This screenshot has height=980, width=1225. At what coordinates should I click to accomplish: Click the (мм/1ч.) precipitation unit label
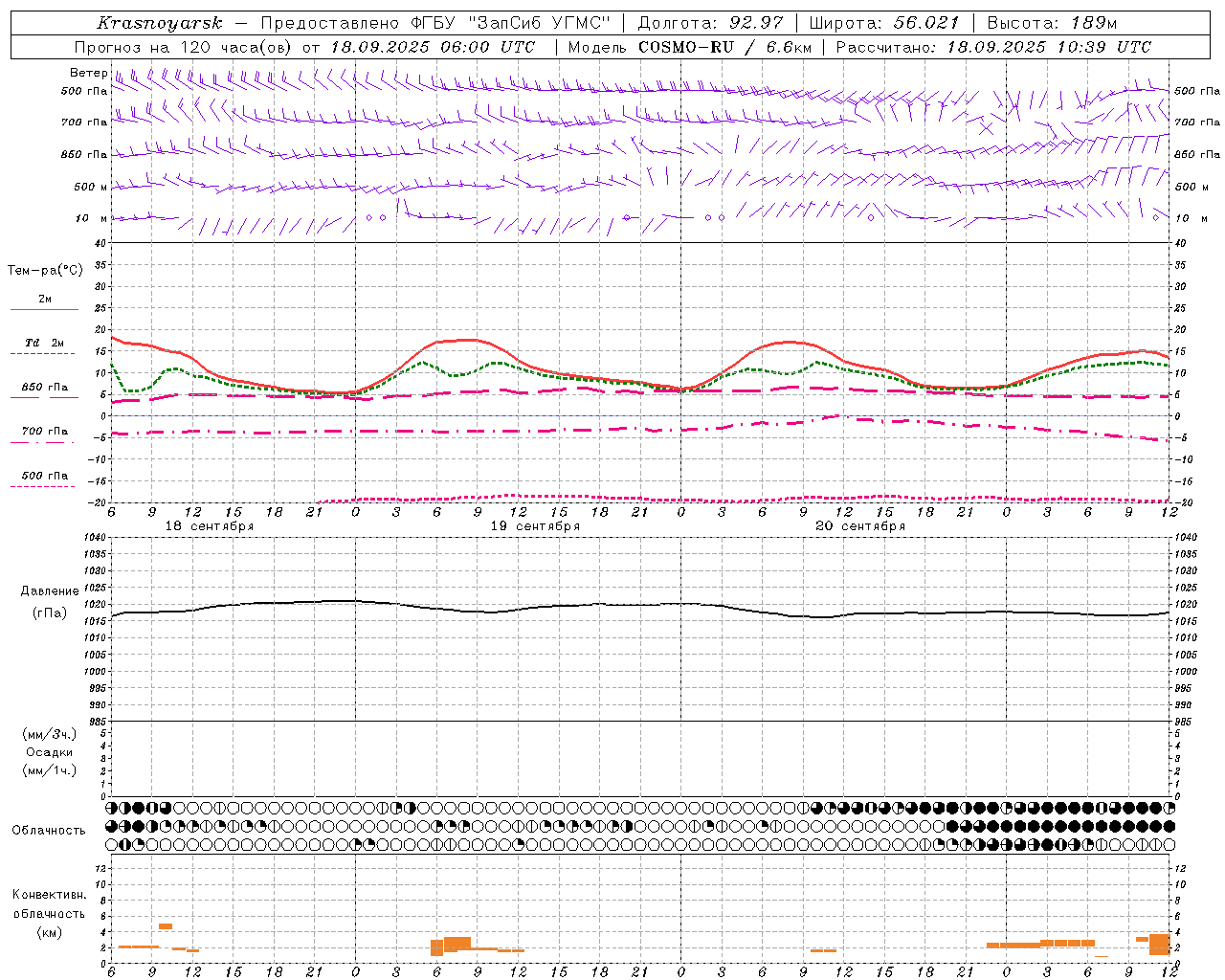[x=50, y=770]
